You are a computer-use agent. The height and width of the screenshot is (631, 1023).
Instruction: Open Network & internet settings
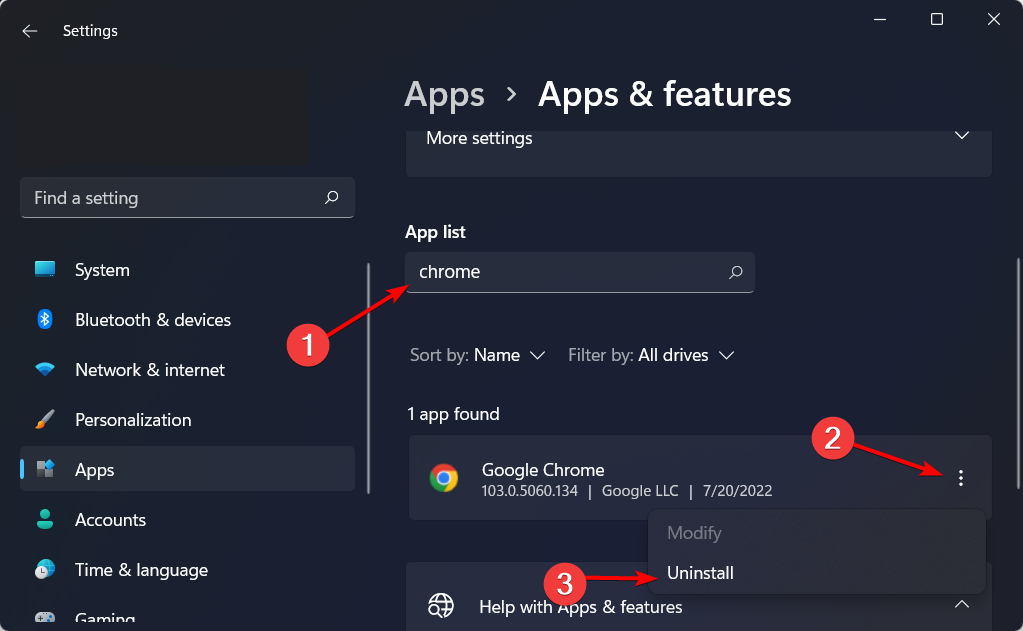click(187, 369)
